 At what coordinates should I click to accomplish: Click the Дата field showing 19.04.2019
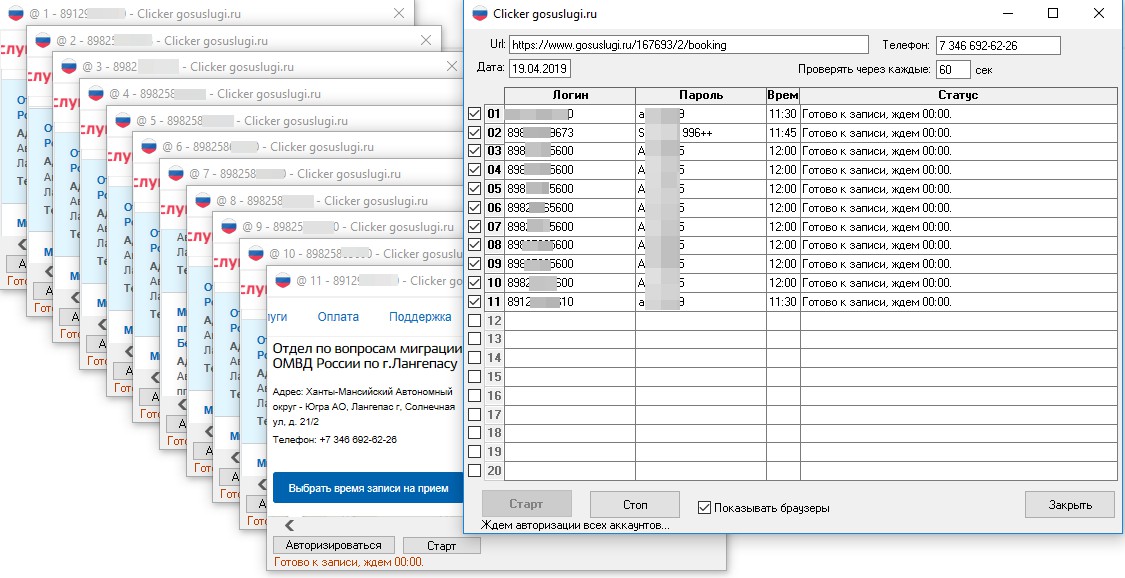(540, 70)
